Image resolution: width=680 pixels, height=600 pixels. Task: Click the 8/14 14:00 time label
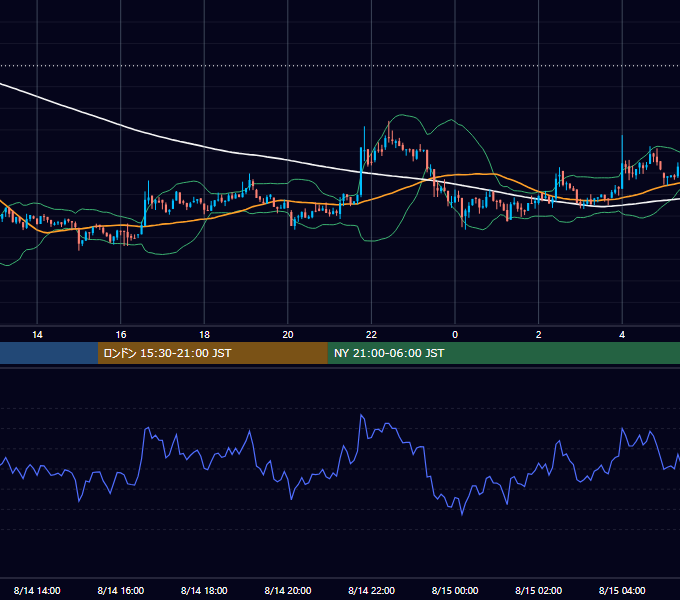37,590
